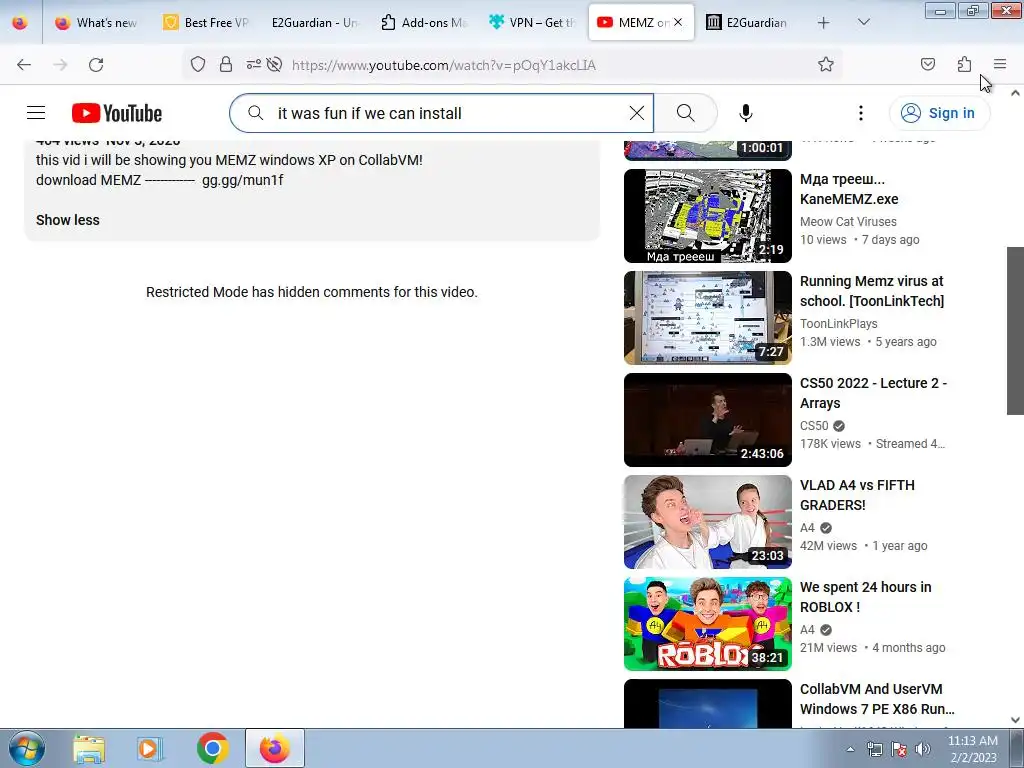Switch to the last E2Guardian tab
Viewport: 1024px width, 768px height.
click(x=749, y=23)
